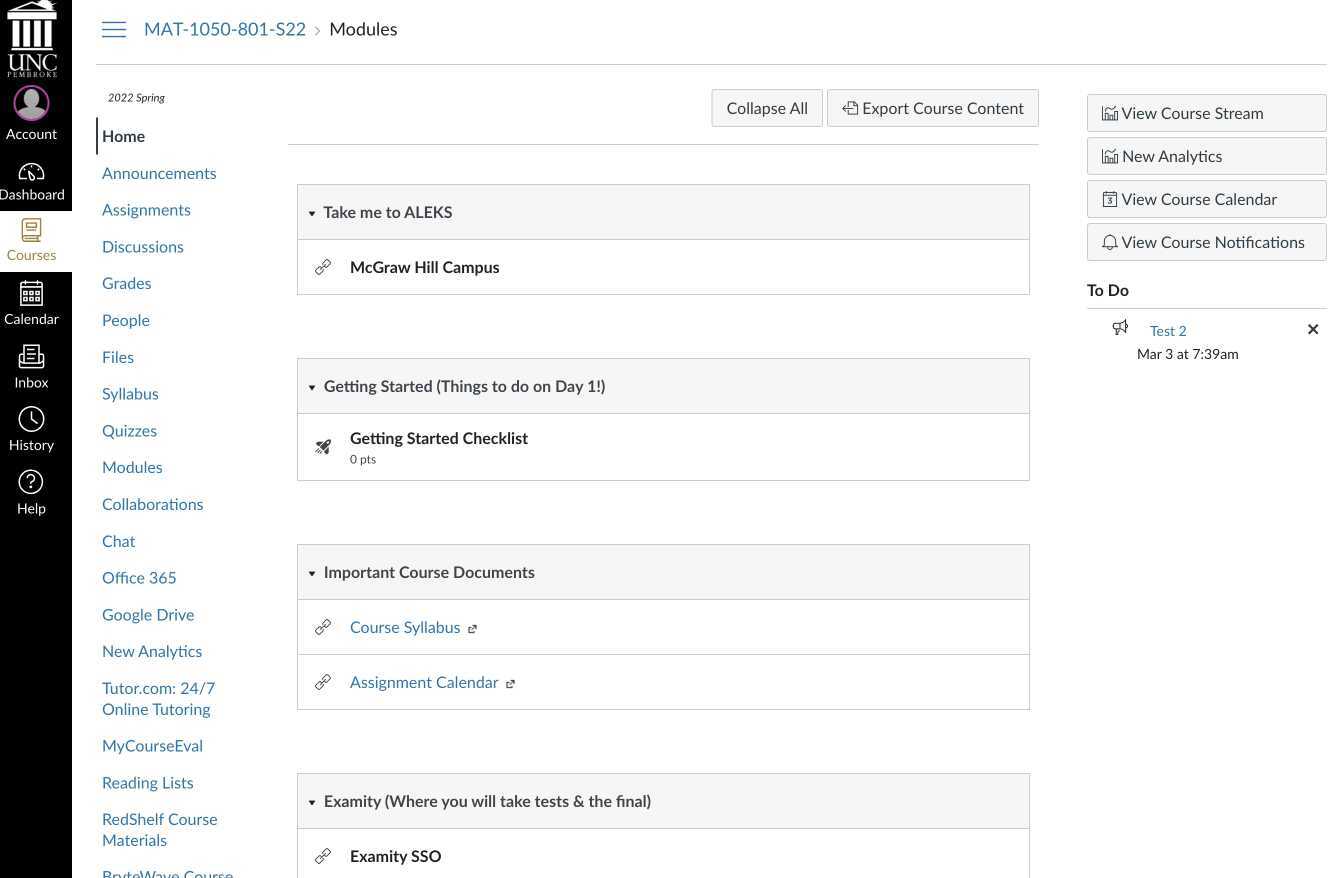Click the rocket icon beside Getting Started Checklist
1344x878 pixels.
click(x=322, y=446)
